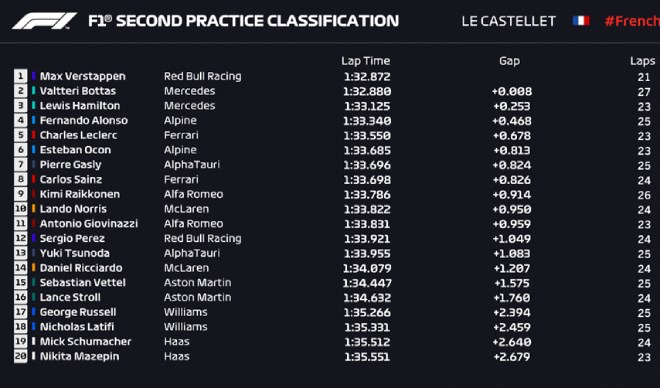Click the French flag icon

coord(581,21)
